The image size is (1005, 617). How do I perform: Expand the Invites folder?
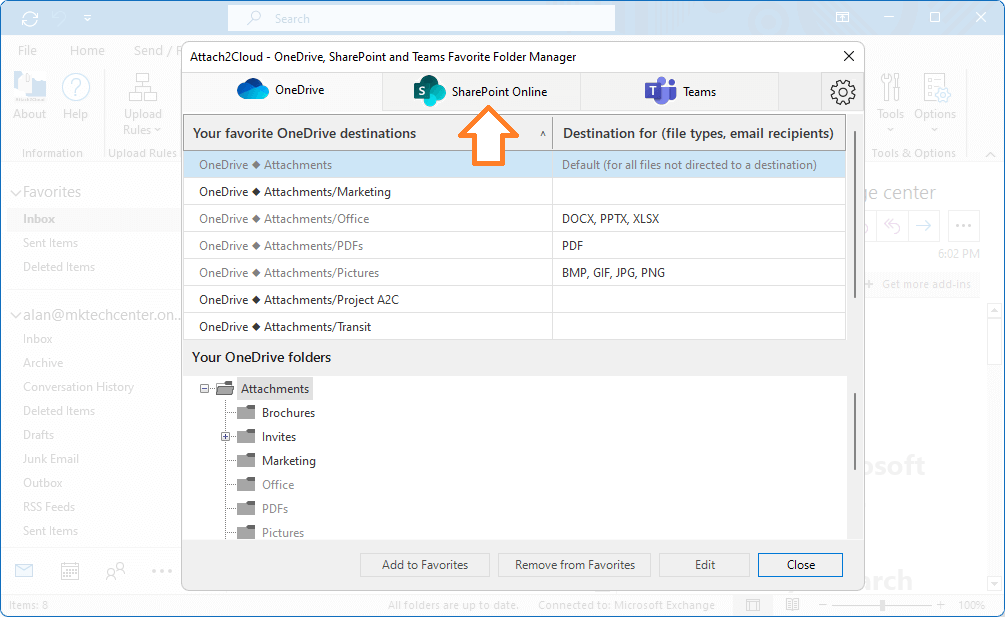[x=224, y=436]
